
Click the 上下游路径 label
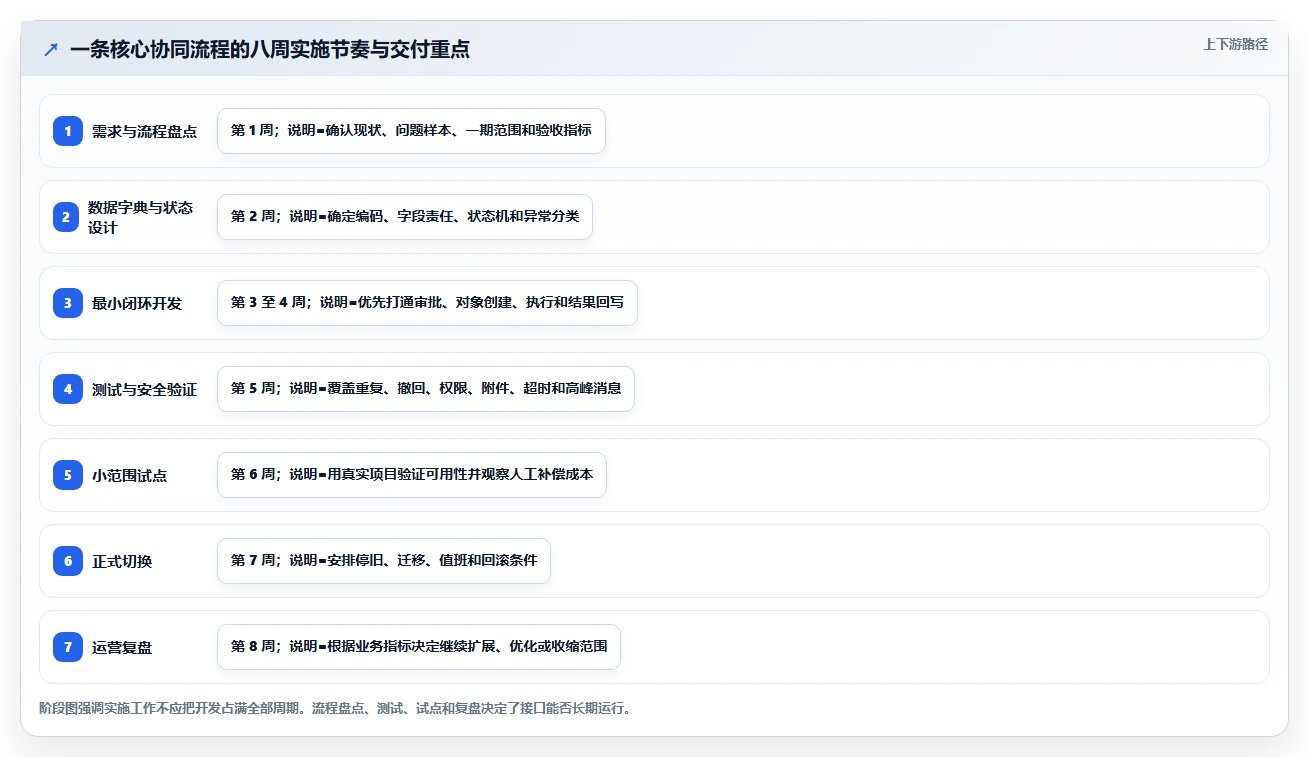point(1235,44)
